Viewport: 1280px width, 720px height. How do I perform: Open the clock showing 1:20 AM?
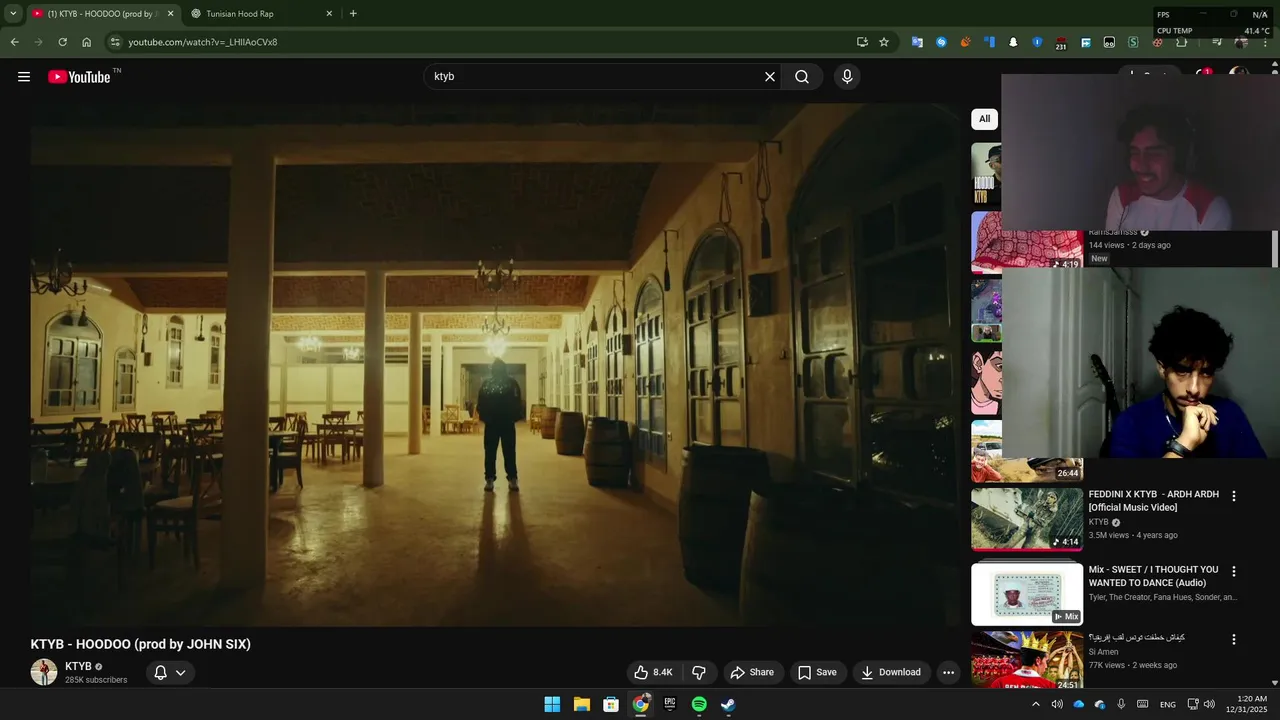coord(1246,704)
